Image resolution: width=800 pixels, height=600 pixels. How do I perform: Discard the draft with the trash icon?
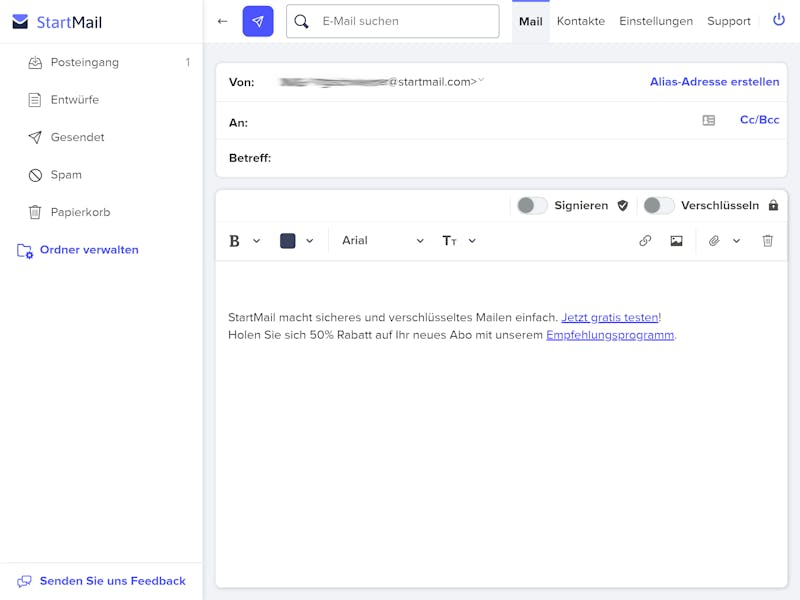click(767, 240)
